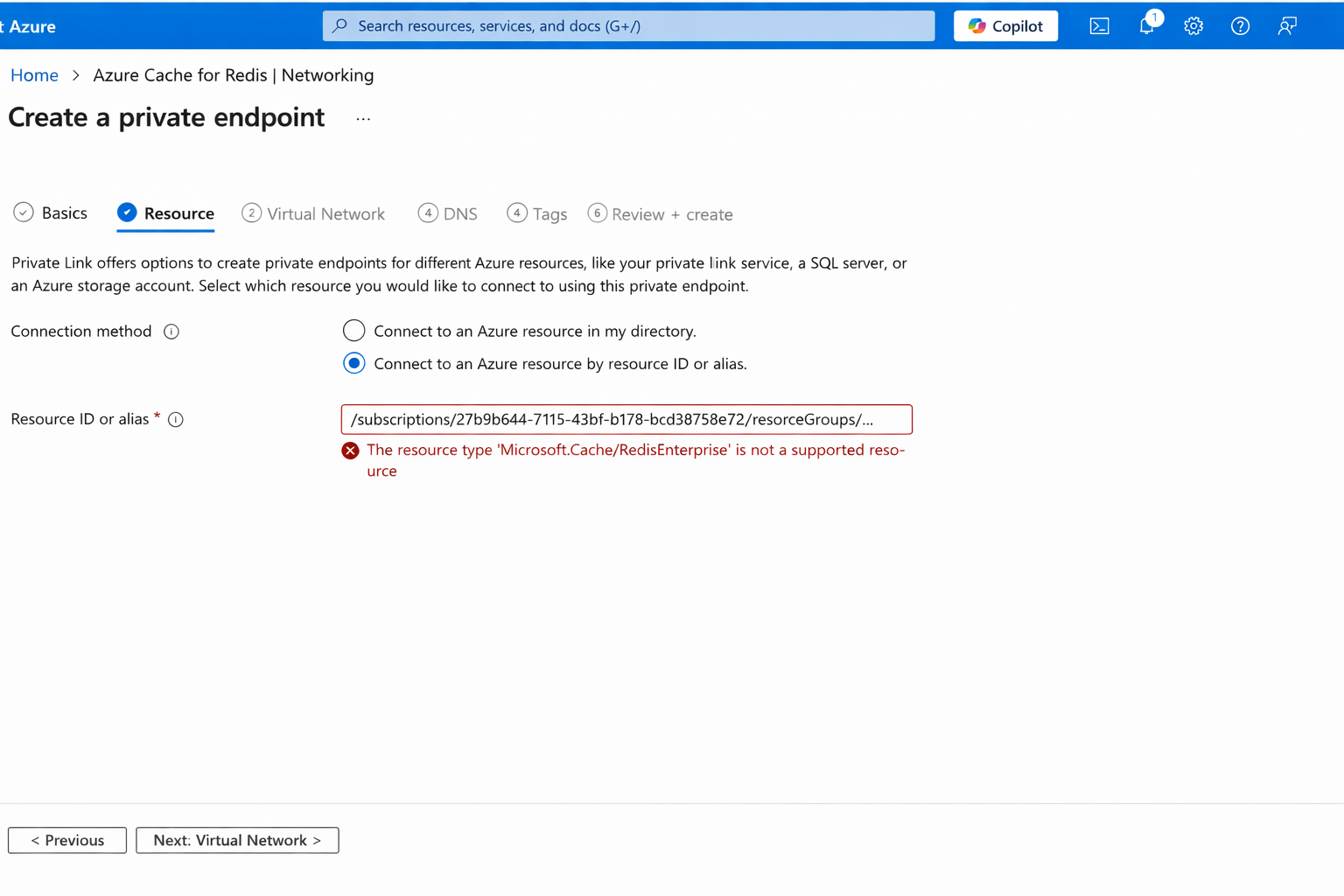Open the notifications bell
The width and height of the screenshot is (1344, 896).
tap(1148, 24)
